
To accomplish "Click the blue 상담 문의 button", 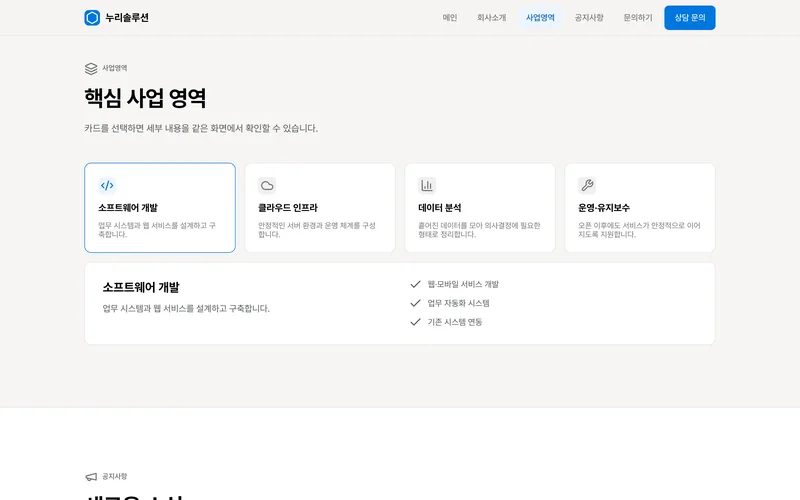I will click(x=689, y=18).
